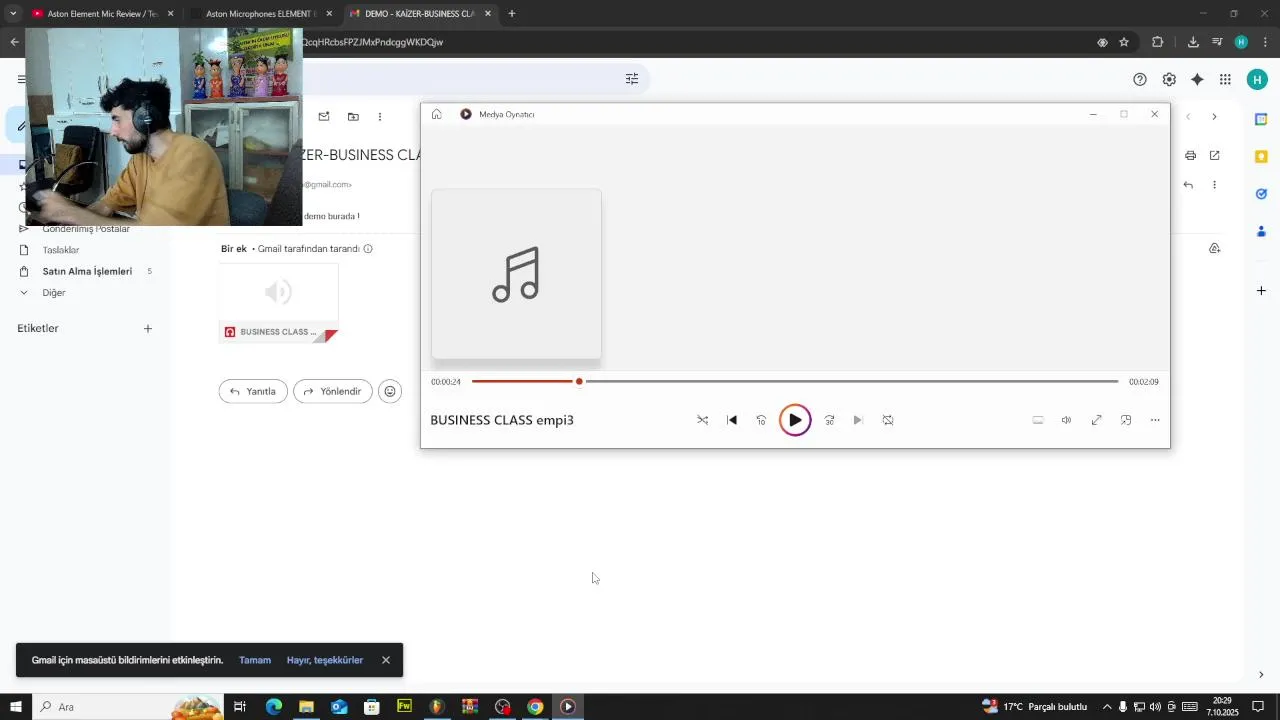The height and width of the screenshot is (720, 1280).
Task: Reply using the arrow icon
Action: coord(1188,185)
